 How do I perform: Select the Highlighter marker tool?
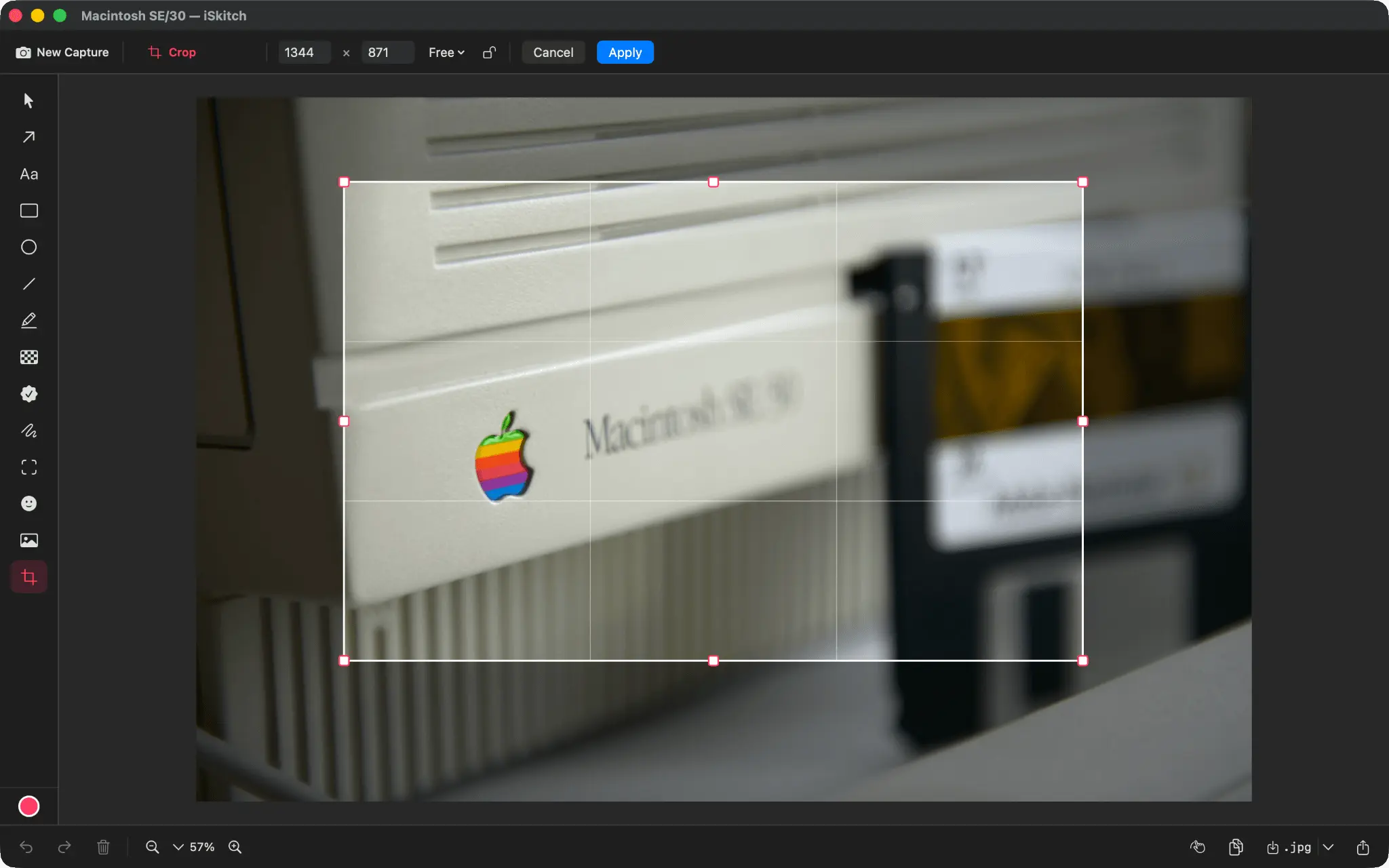(28, 321)
